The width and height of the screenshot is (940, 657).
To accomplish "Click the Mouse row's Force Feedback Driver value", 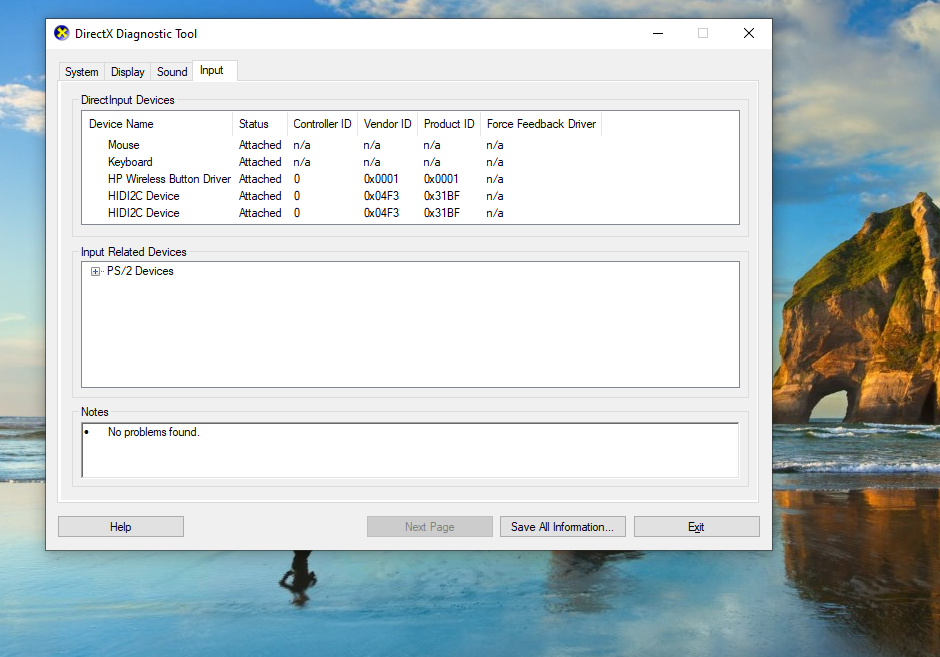I will [495, 145].
